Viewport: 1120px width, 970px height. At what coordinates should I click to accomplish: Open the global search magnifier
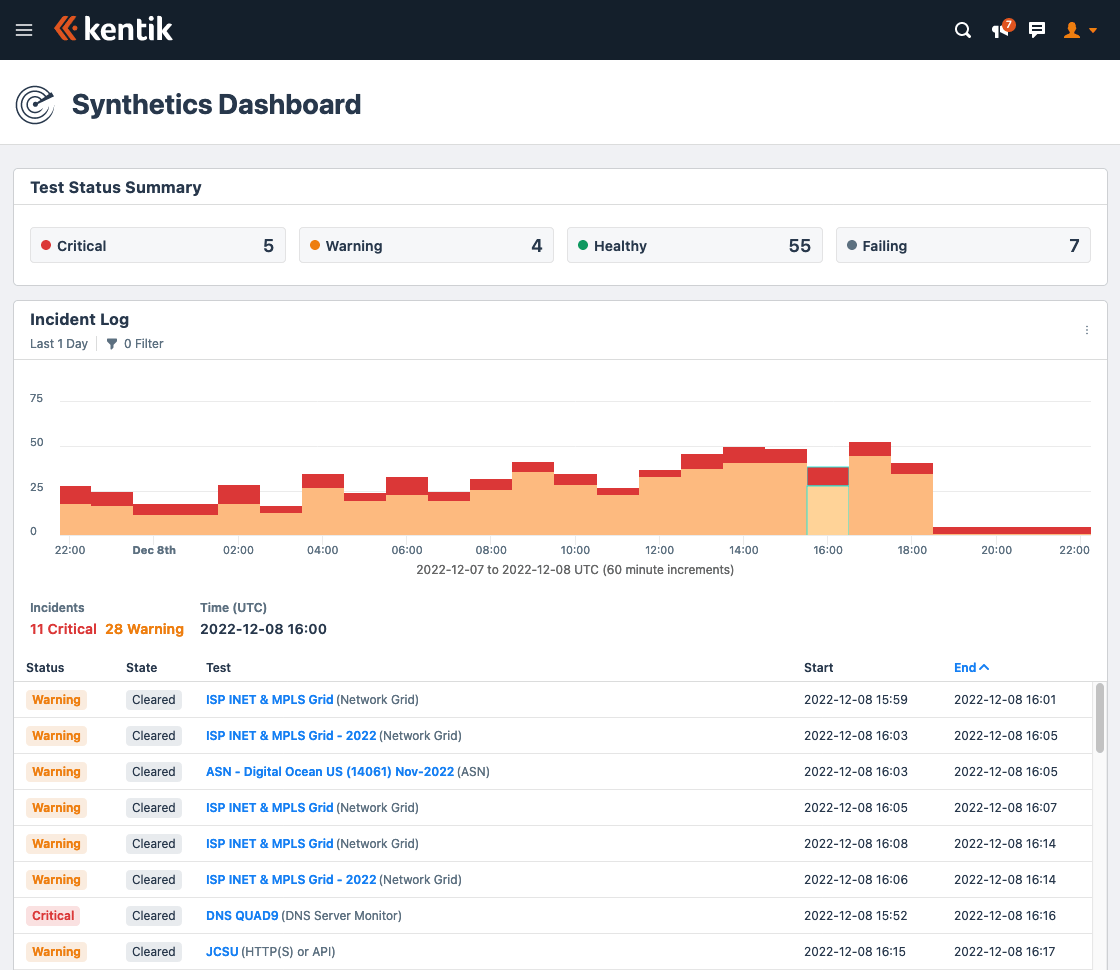(962, 30)
